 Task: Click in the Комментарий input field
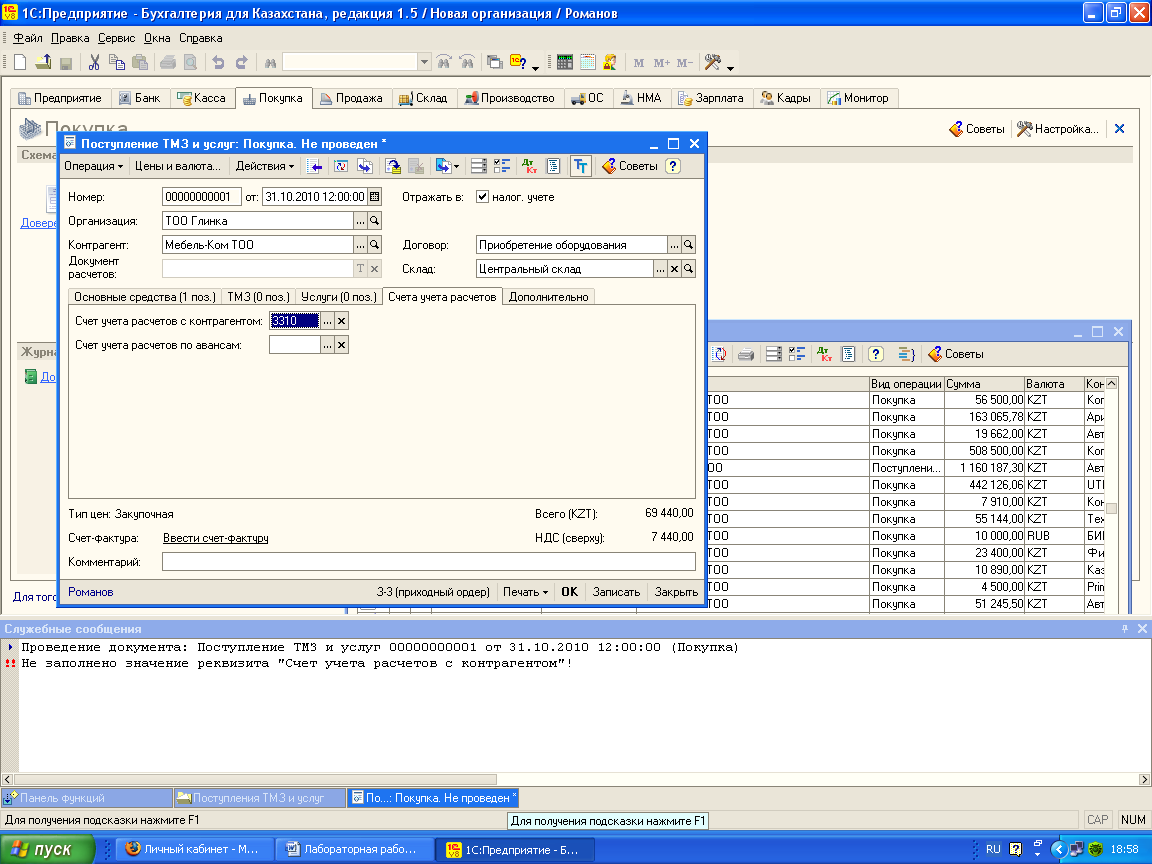[428, 562]
